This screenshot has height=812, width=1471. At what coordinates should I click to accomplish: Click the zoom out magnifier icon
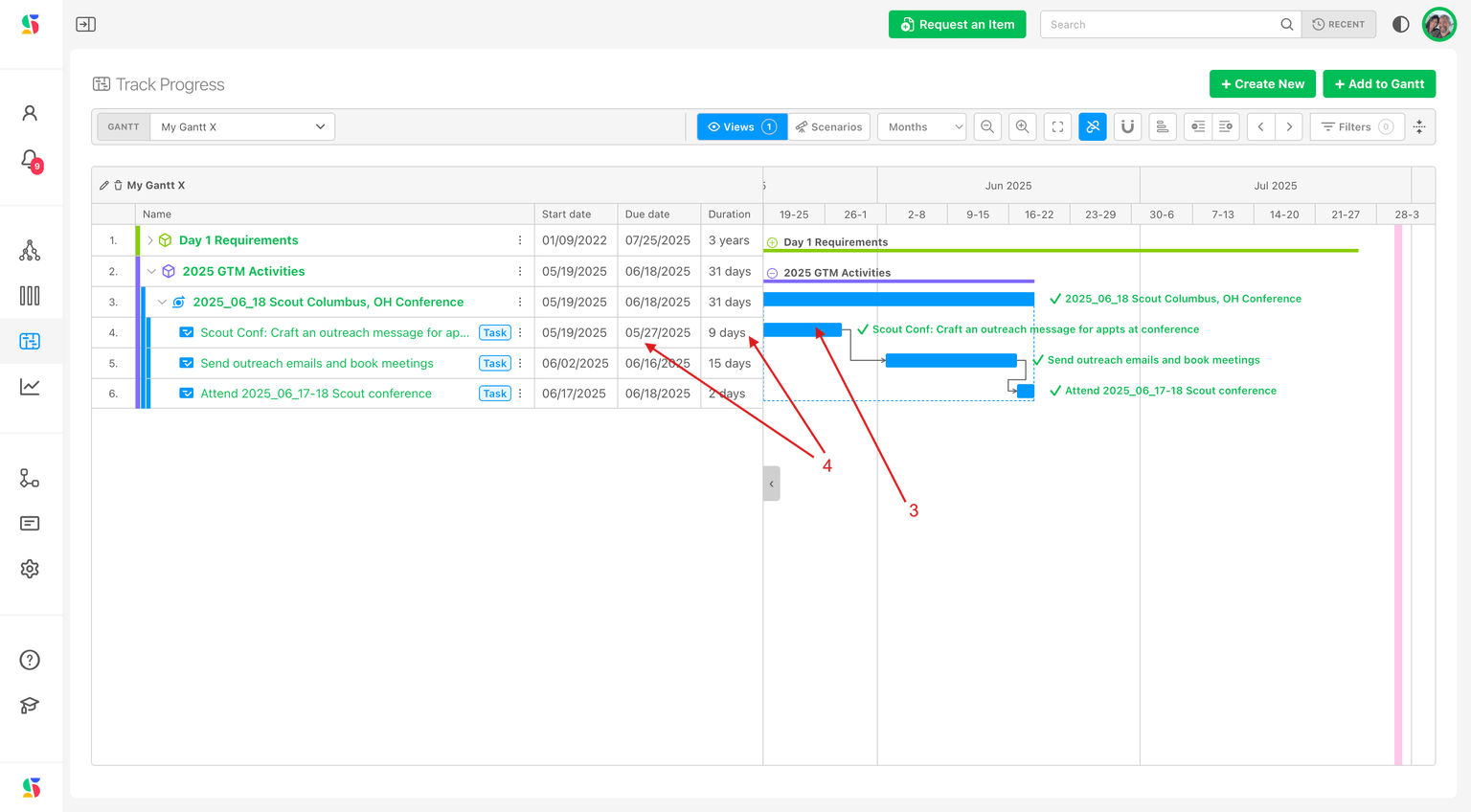[x=987, y=126]
